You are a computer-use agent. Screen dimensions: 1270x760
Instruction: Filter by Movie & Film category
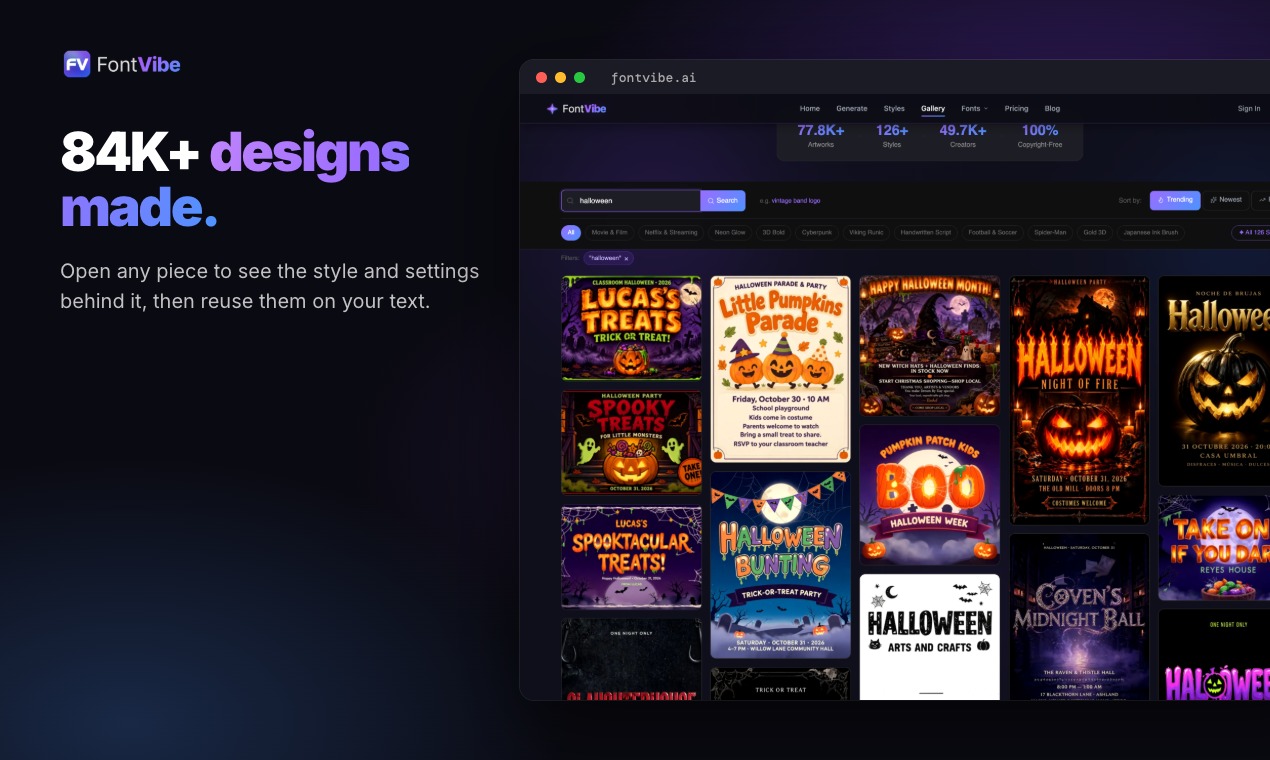[610, 233]
